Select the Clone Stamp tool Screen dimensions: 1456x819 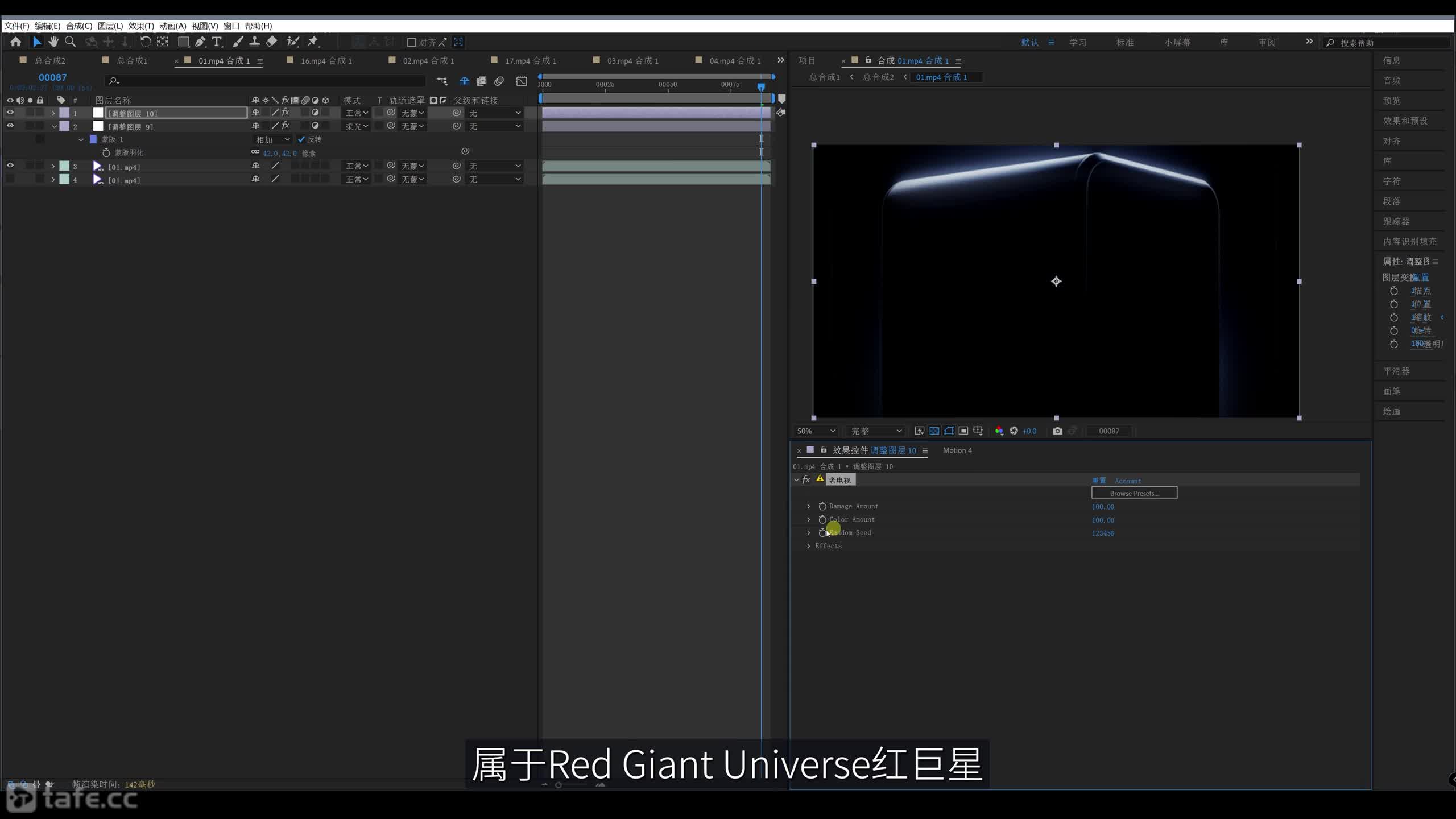tap(254, 42)
